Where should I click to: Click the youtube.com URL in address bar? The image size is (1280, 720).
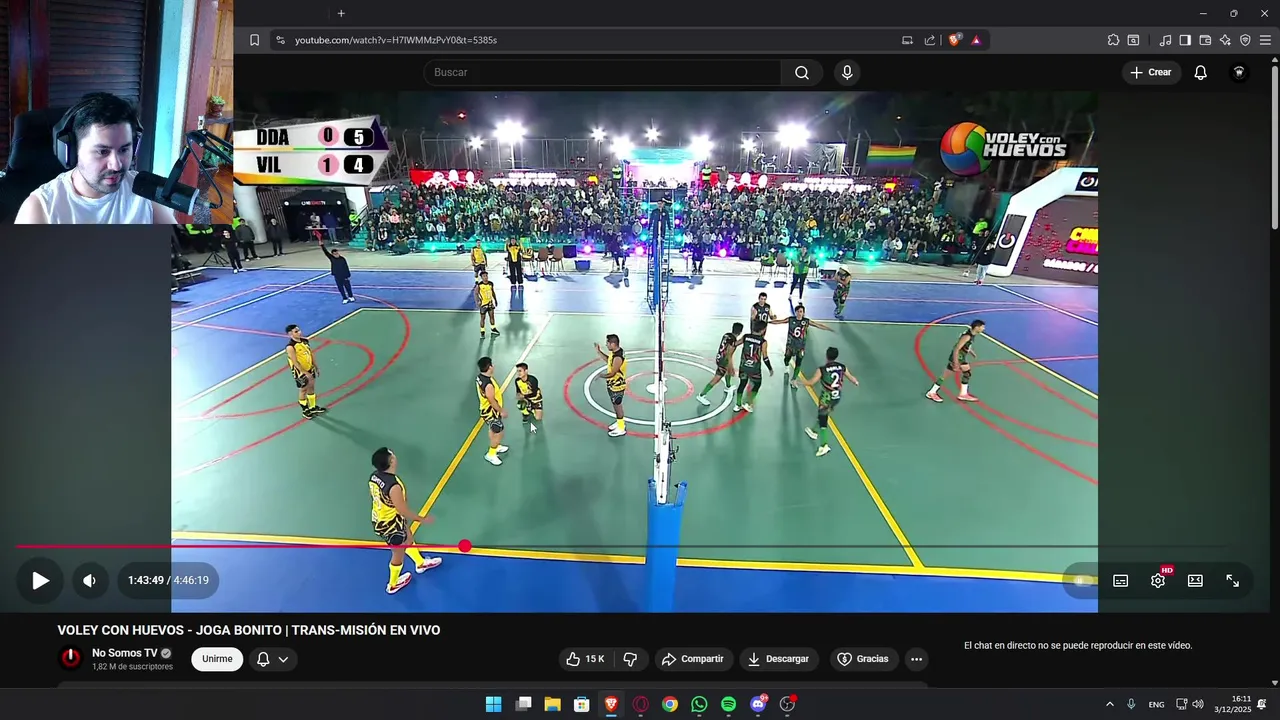396,40
